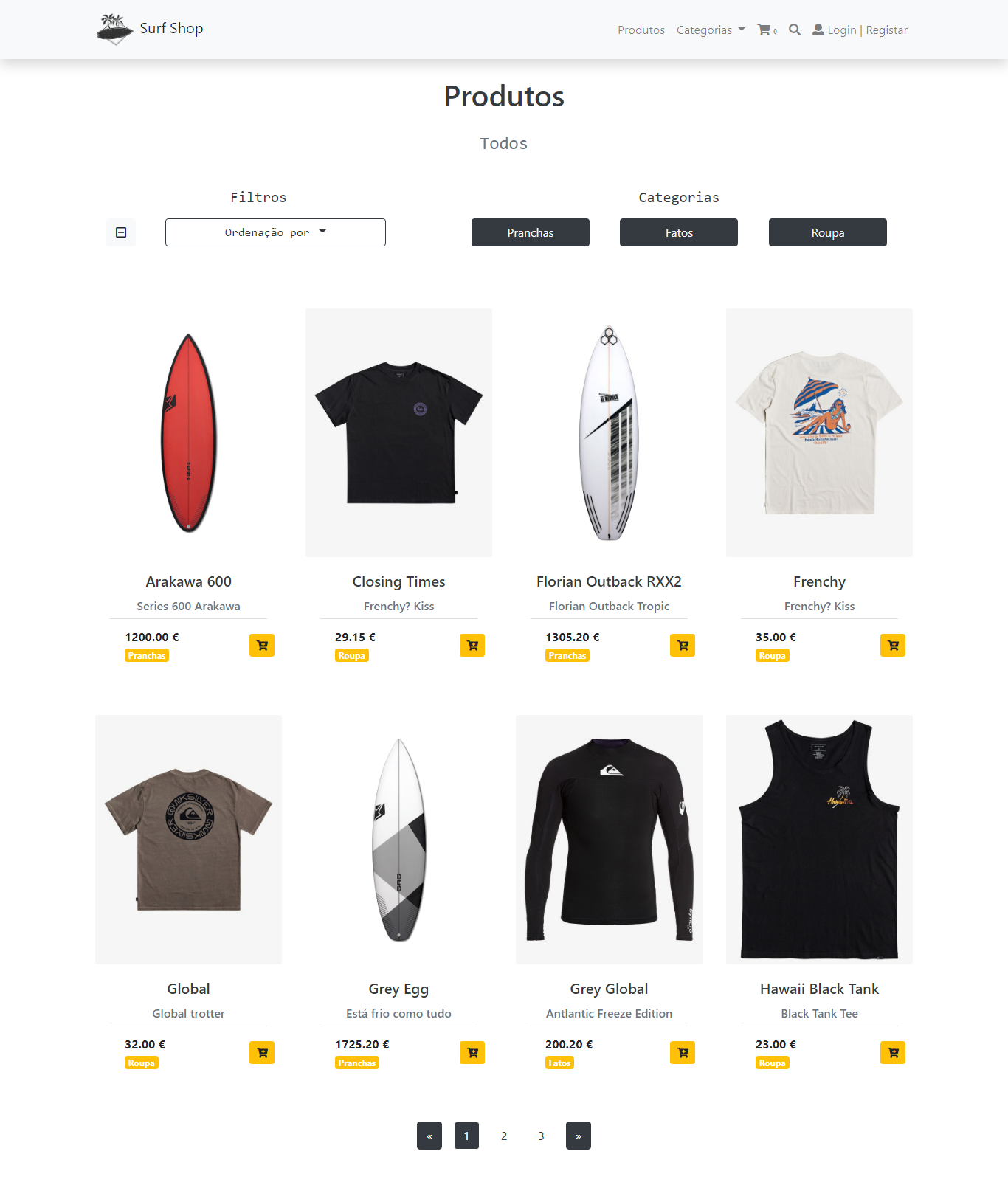This screenshot has width=1008, height=1185.
Task: Add Florian Outback RXX2 to cart
Action: click(x=683, y=646)
